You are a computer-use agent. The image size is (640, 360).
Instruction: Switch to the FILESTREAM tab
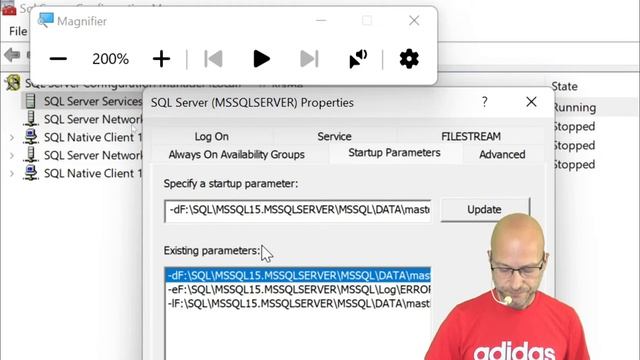coord(471,136)
